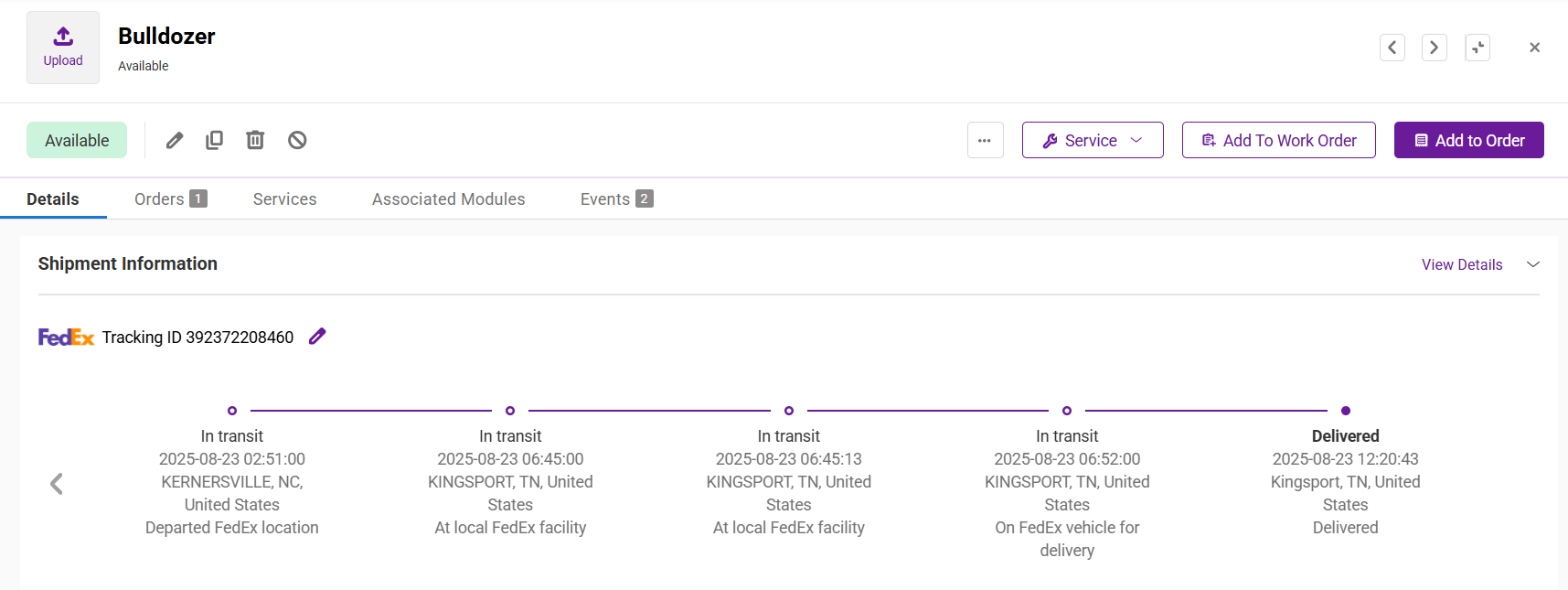Viewport: 1568px width, 590px height.
Task: Open the Service dropdown
Action: tap(1092, 140)
